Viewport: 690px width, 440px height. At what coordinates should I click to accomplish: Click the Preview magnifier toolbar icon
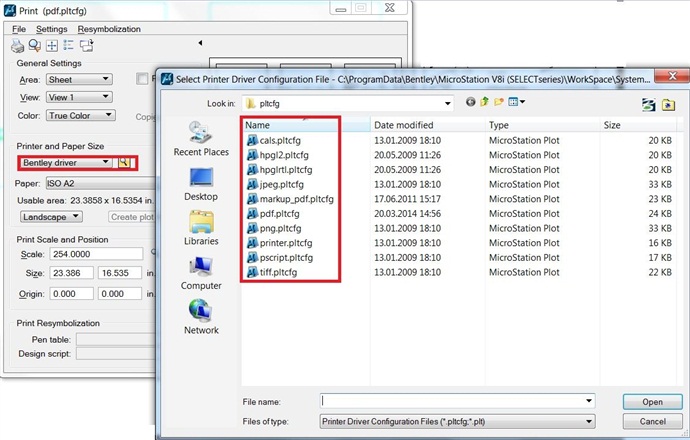(34, 45)
